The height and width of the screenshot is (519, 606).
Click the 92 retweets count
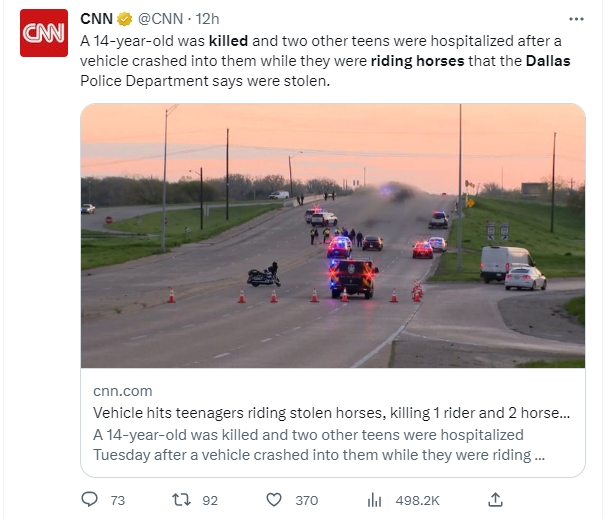(210, 500)
